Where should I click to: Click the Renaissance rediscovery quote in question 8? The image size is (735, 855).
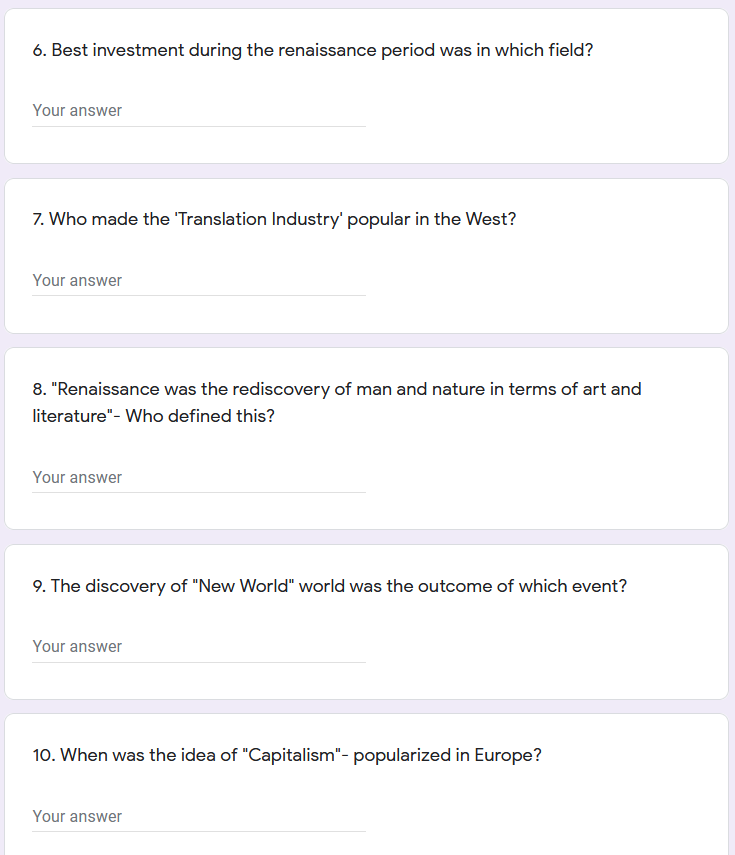pyautogui.click(x=336, y=402)
